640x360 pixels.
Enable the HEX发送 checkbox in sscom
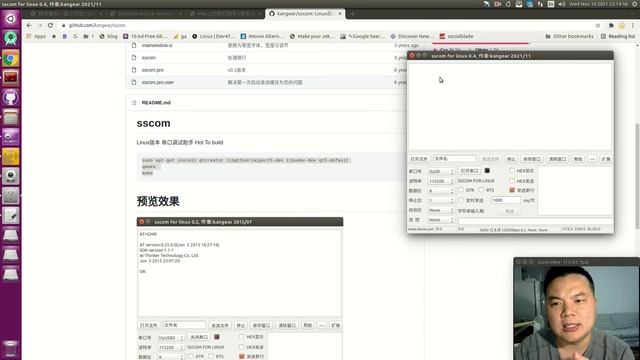pyautogui.click(x=512, y=180)
